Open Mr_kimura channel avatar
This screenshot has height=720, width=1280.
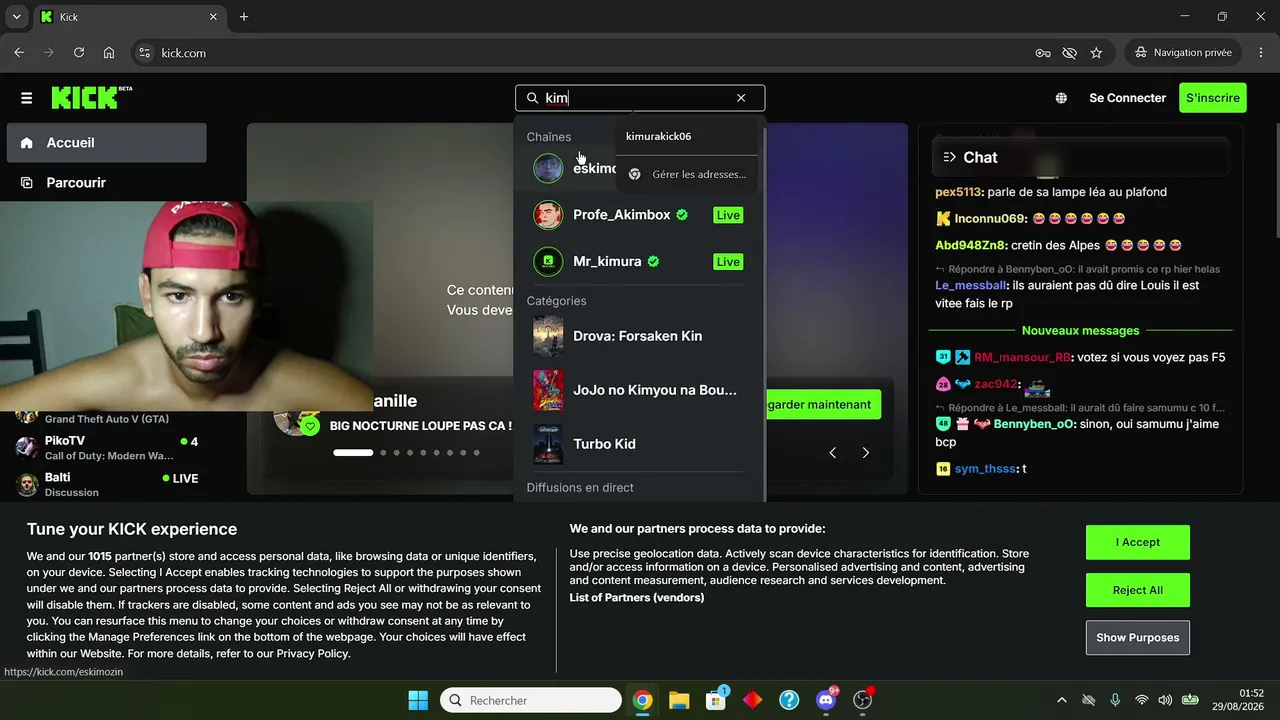(548, 262)
